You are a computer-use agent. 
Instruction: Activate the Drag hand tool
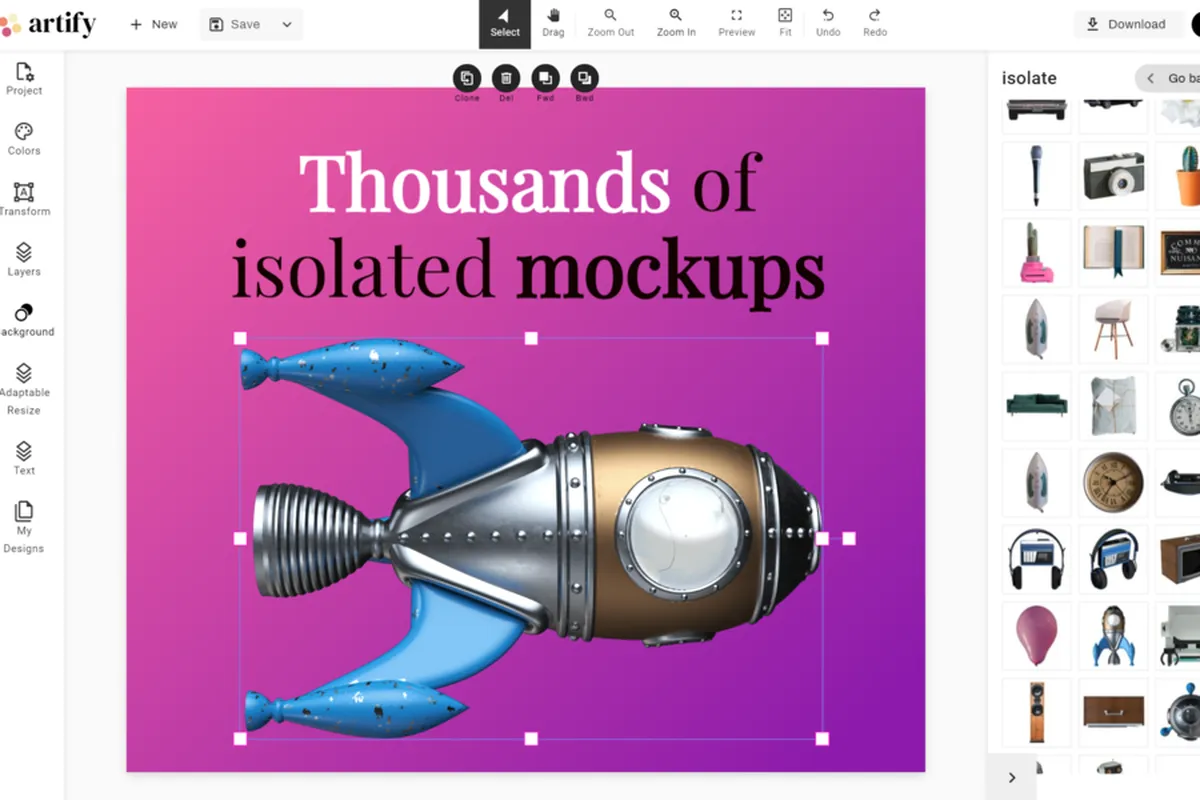553,24
